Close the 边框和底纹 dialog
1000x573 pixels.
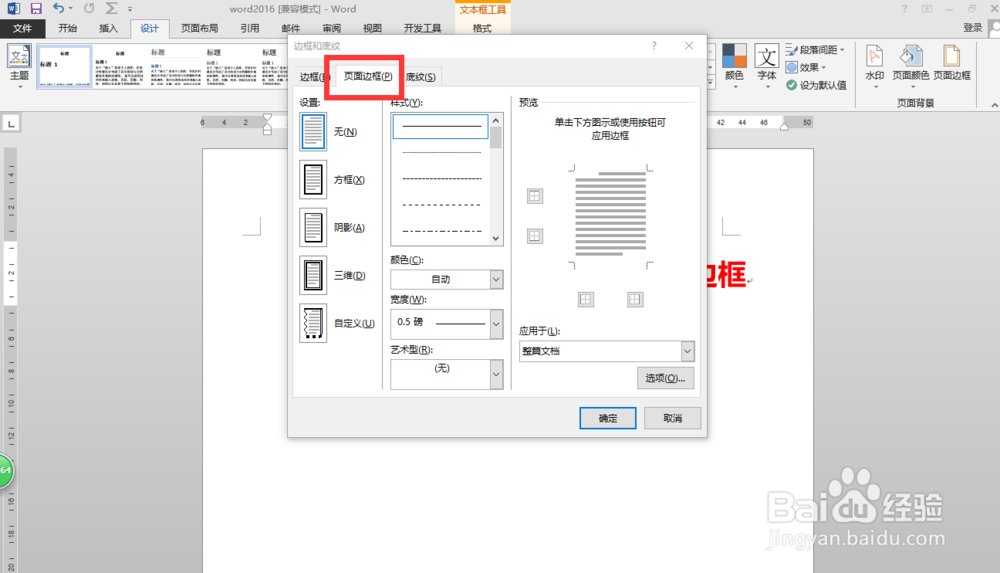689,45
